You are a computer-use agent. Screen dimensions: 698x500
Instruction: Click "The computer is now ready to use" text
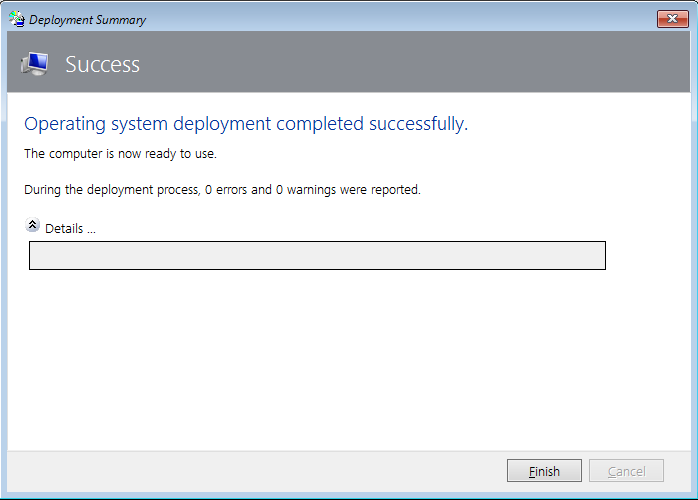[x=120, y=154]
